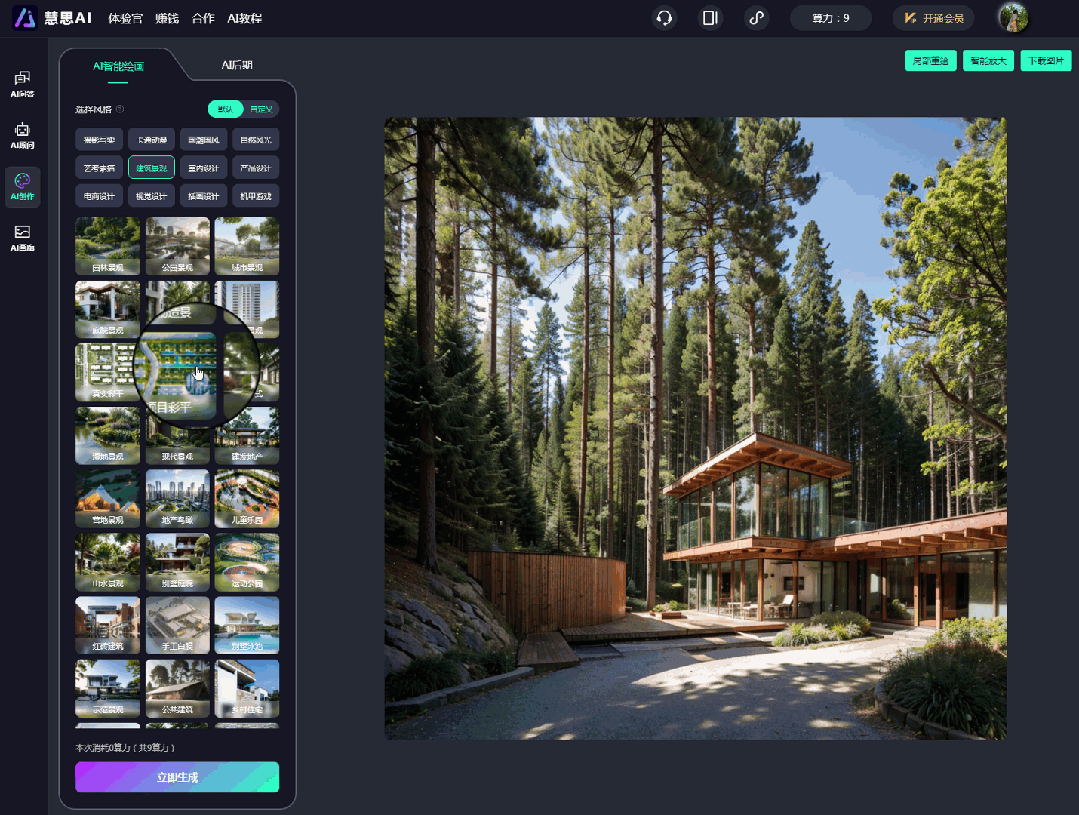Select the 视觉设计 style category

(x=151, y=195)
